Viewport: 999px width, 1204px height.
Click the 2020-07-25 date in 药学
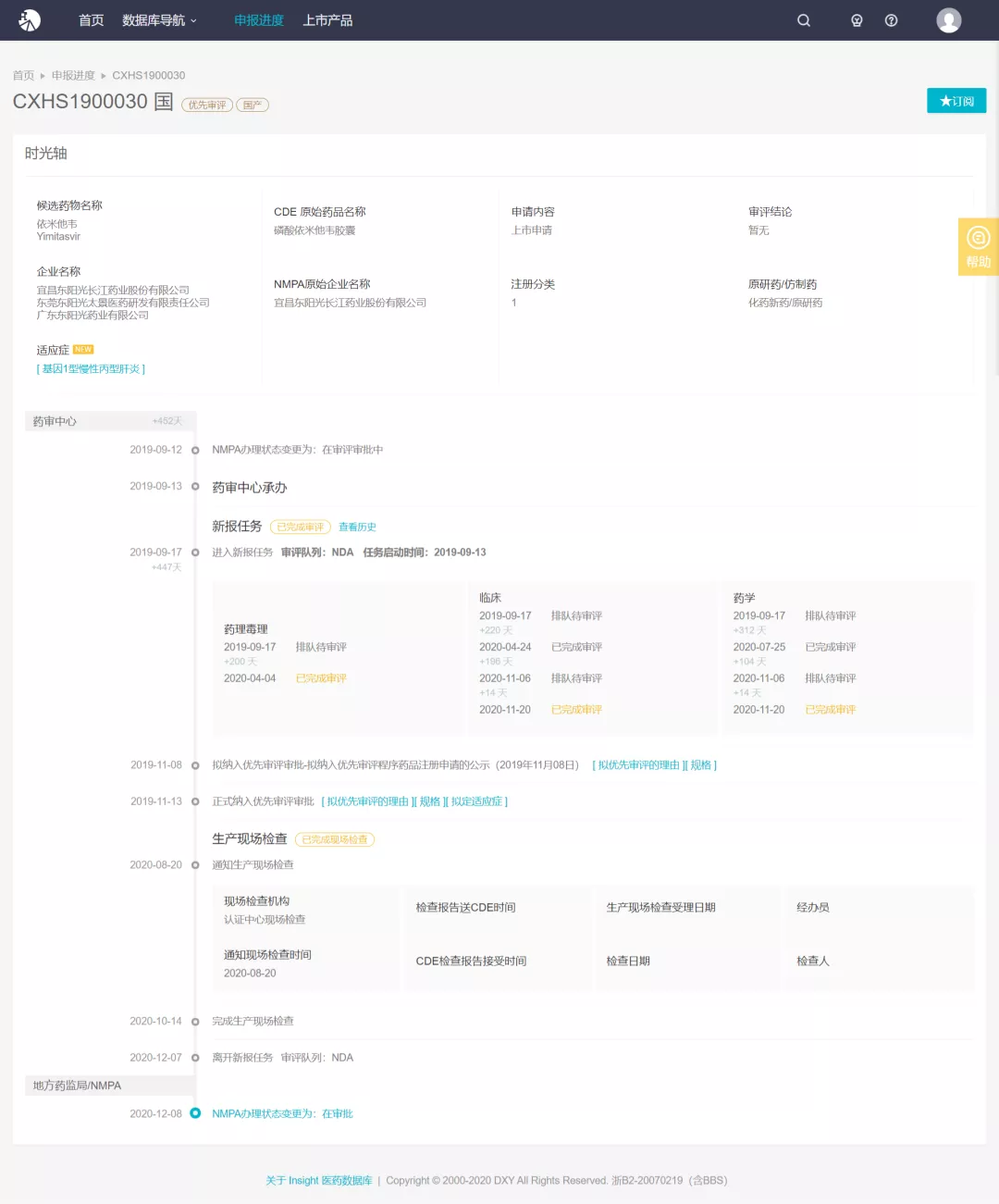click(x=759, y=647)
